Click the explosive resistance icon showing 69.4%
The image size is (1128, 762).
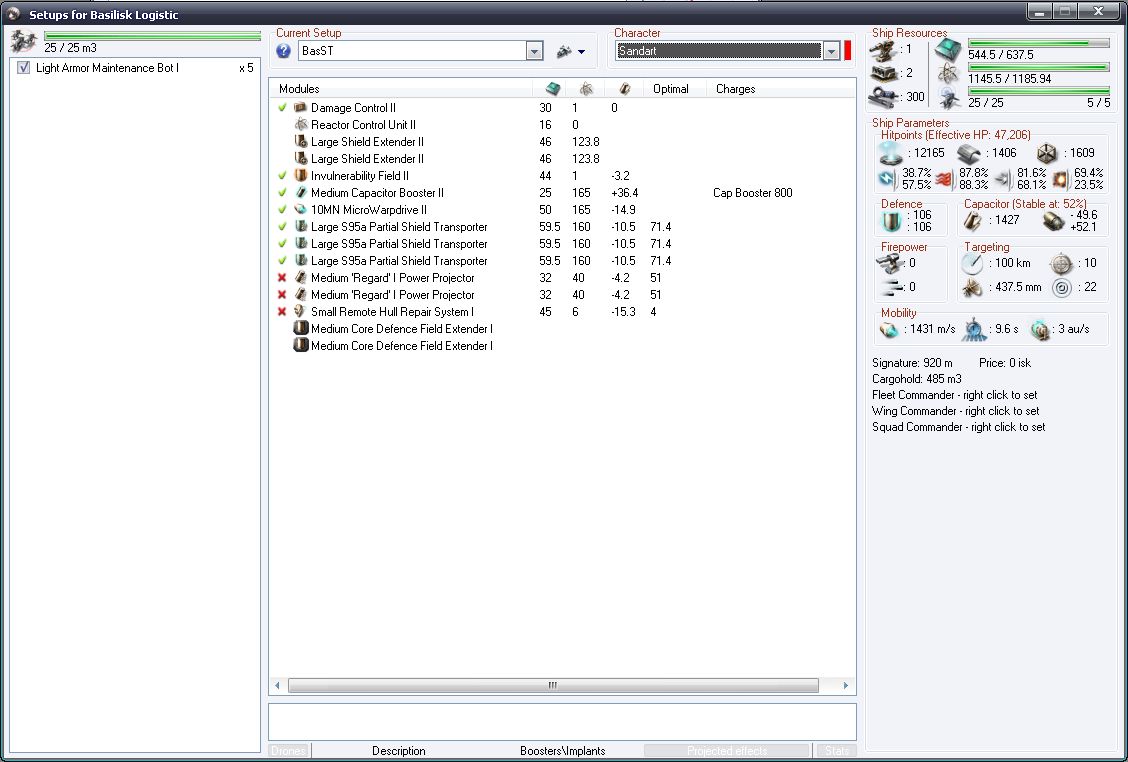pyautogui.click(x=1060, y=178)
